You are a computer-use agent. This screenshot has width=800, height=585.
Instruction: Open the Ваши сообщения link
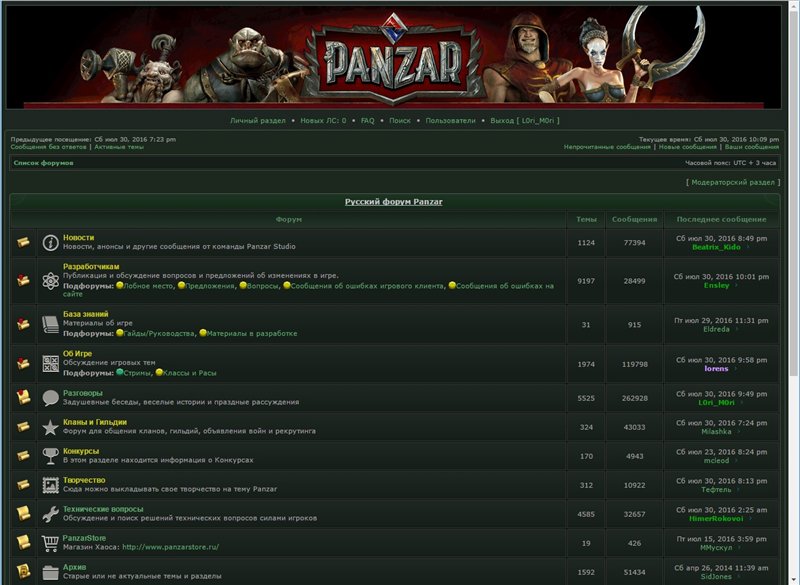752,147
